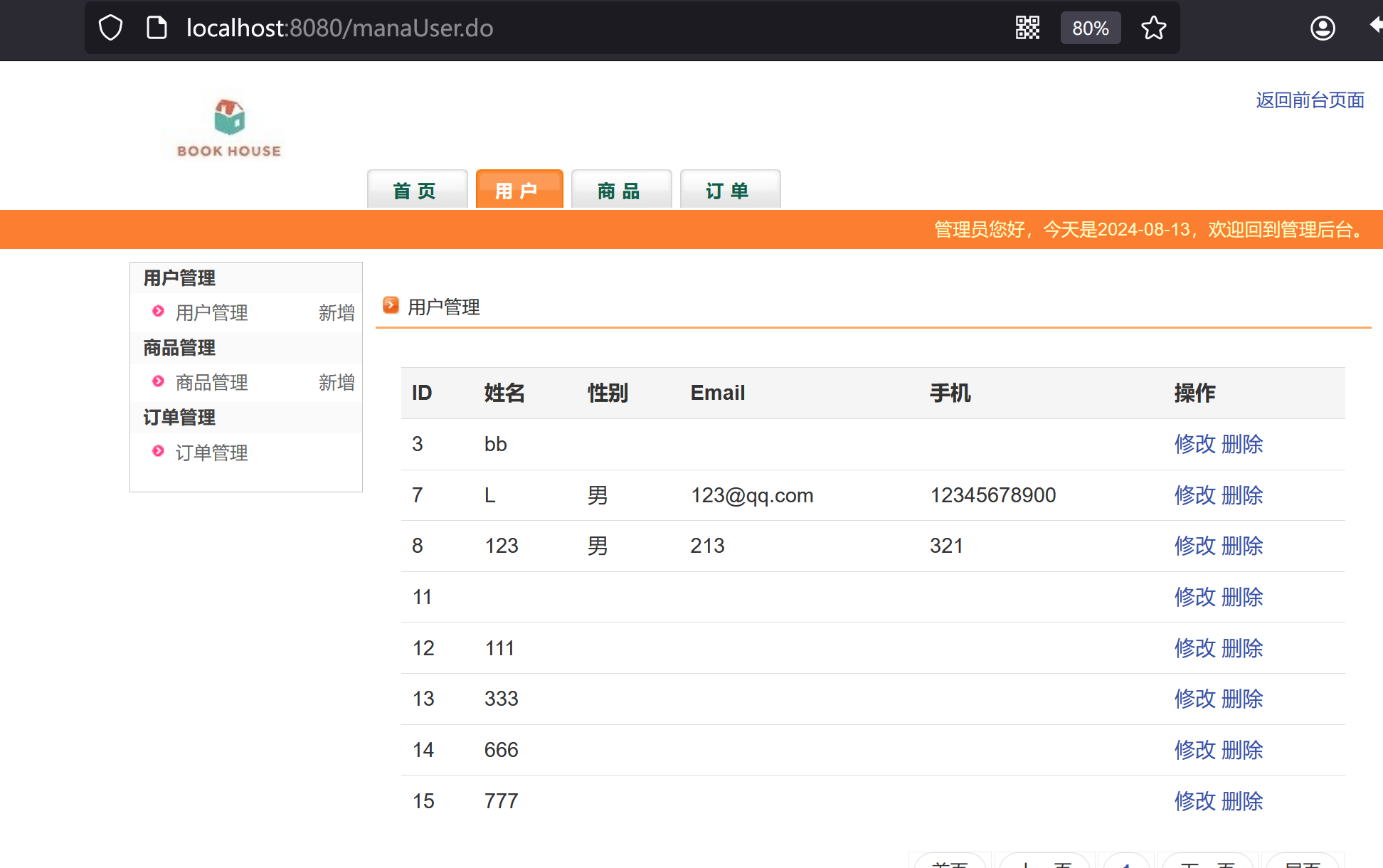Delete user 111 via 删除
The image size is (1383, 868).
pos(1242,648)
